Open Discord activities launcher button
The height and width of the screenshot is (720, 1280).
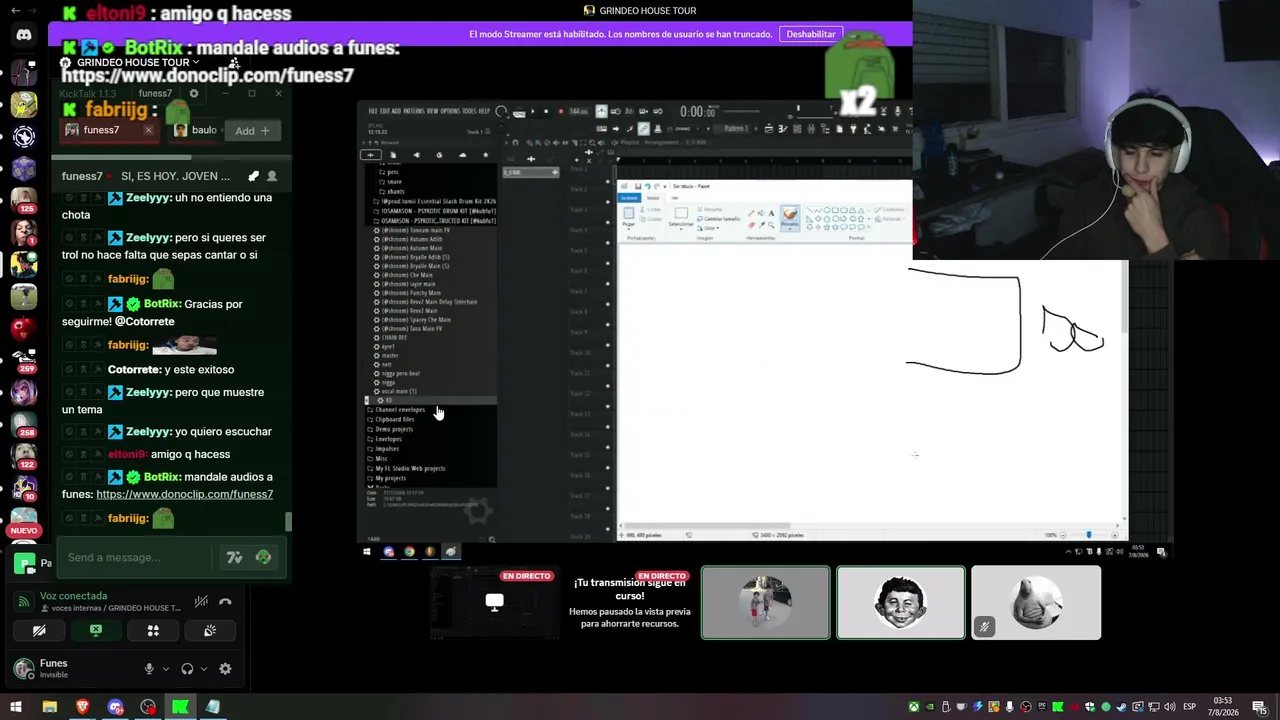pyautogui.click(x=153, y=631)
